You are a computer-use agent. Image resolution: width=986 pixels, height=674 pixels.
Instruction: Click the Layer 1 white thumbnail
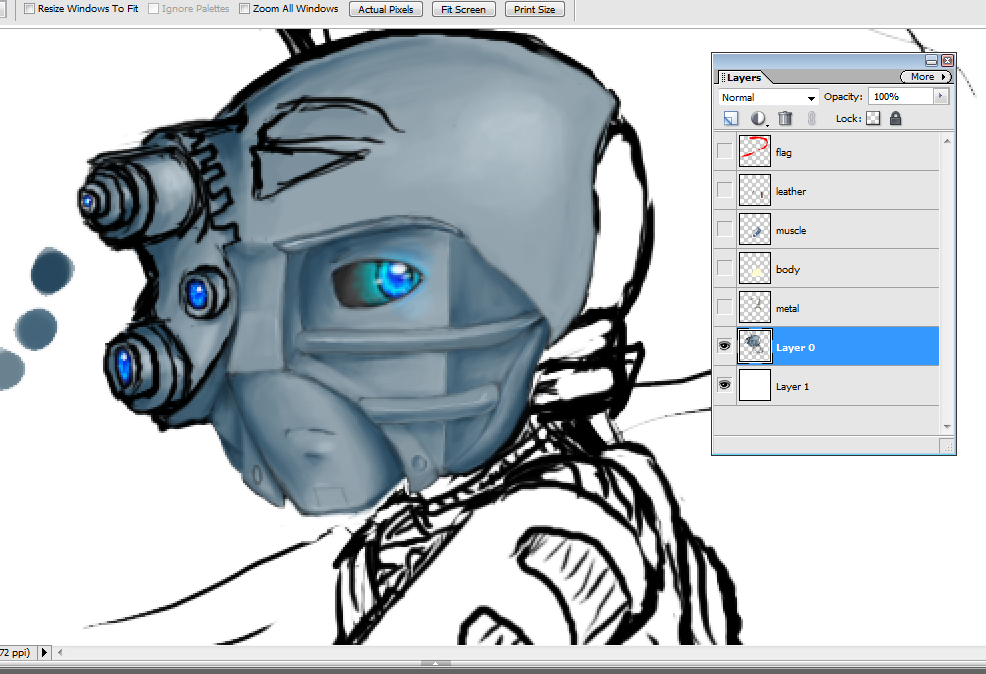coord(754,385)
